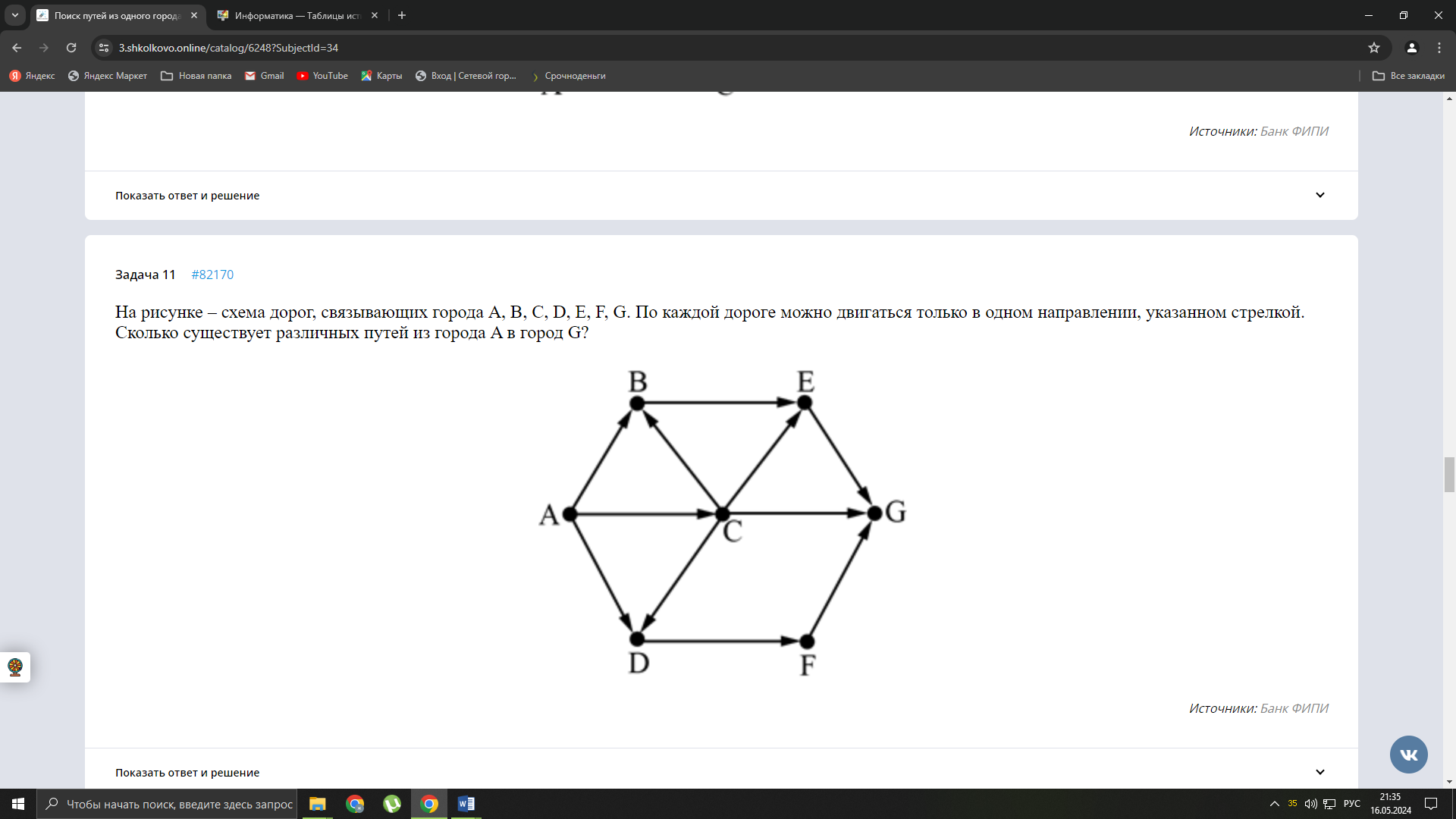Bookmark this page with the star icon
The width and height of the screenshot is (1456, 819).
pos(1374,48)
